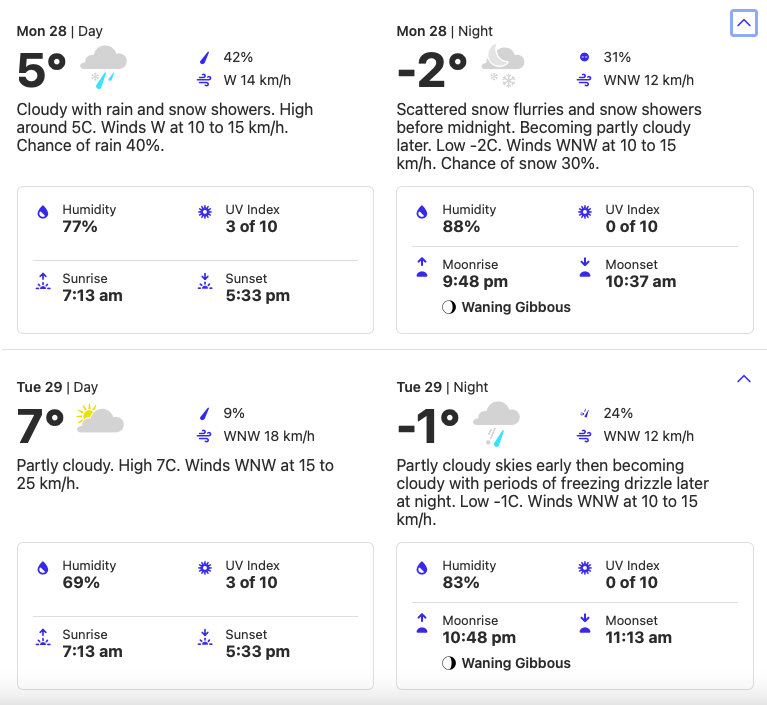Click the Mon 28 night moonrise icon
The width and height of the screenshot is (767, 705).
click(x=422, y=267)
